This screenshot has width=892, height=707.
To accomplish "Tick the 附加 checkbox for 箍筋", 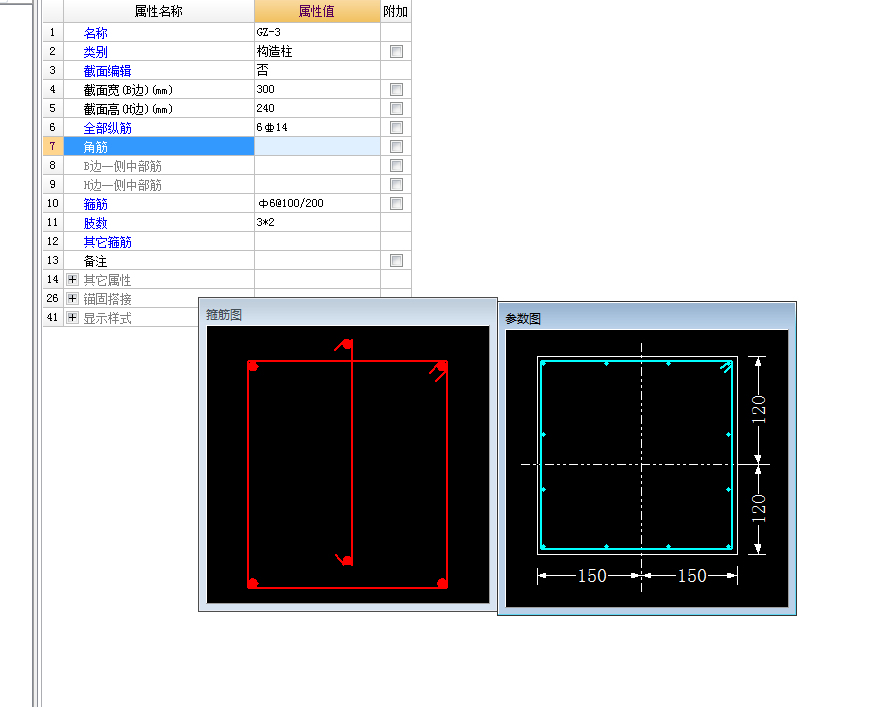I will pos(397,204).
